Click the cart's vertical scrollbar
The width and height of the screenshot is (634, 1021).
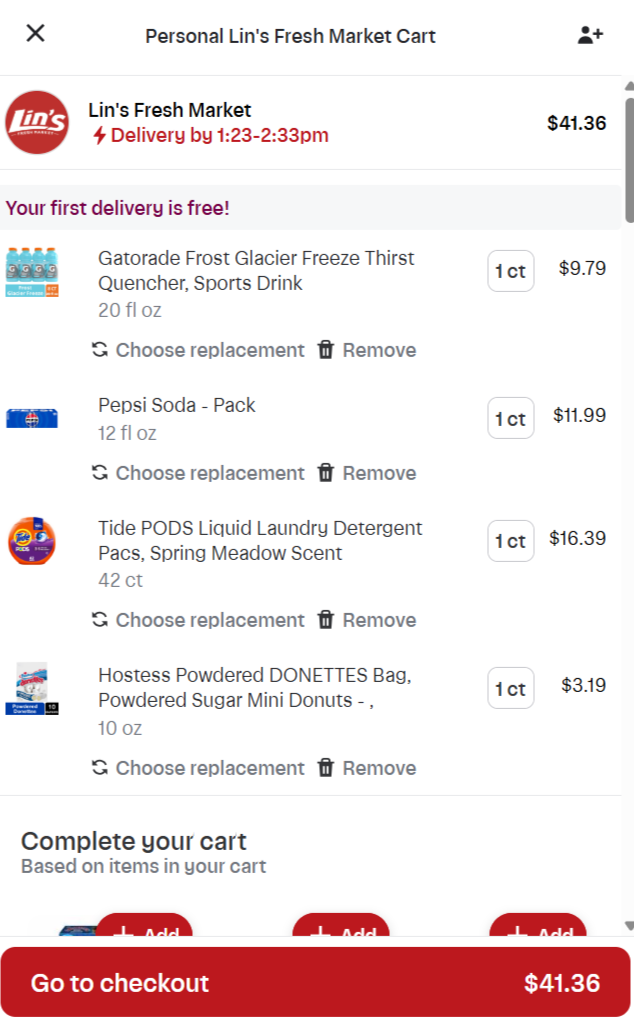629,160
